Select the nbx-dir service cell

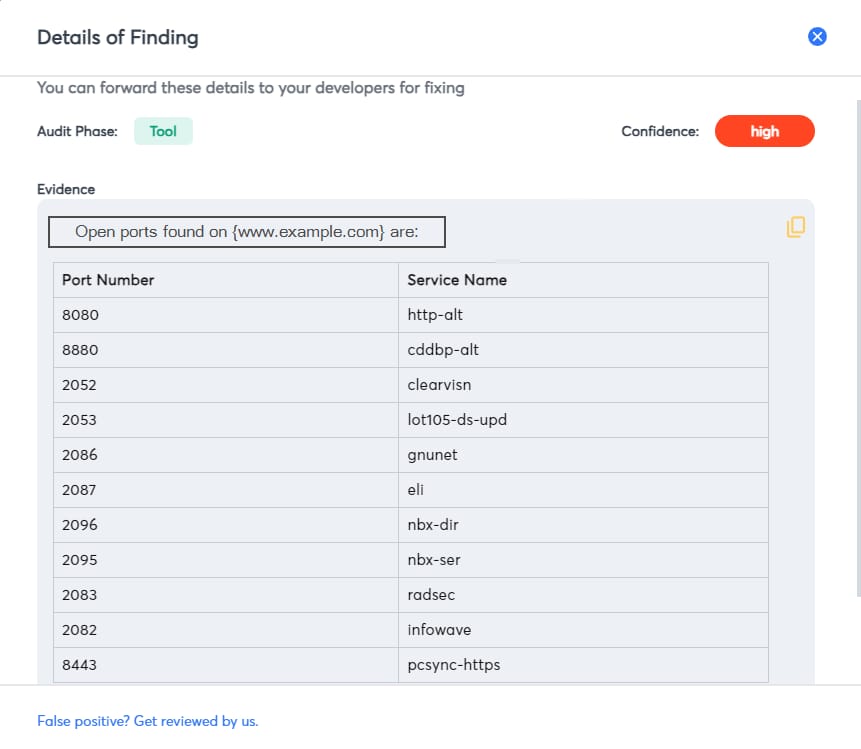pyautogui.click(x=583, y=525)
